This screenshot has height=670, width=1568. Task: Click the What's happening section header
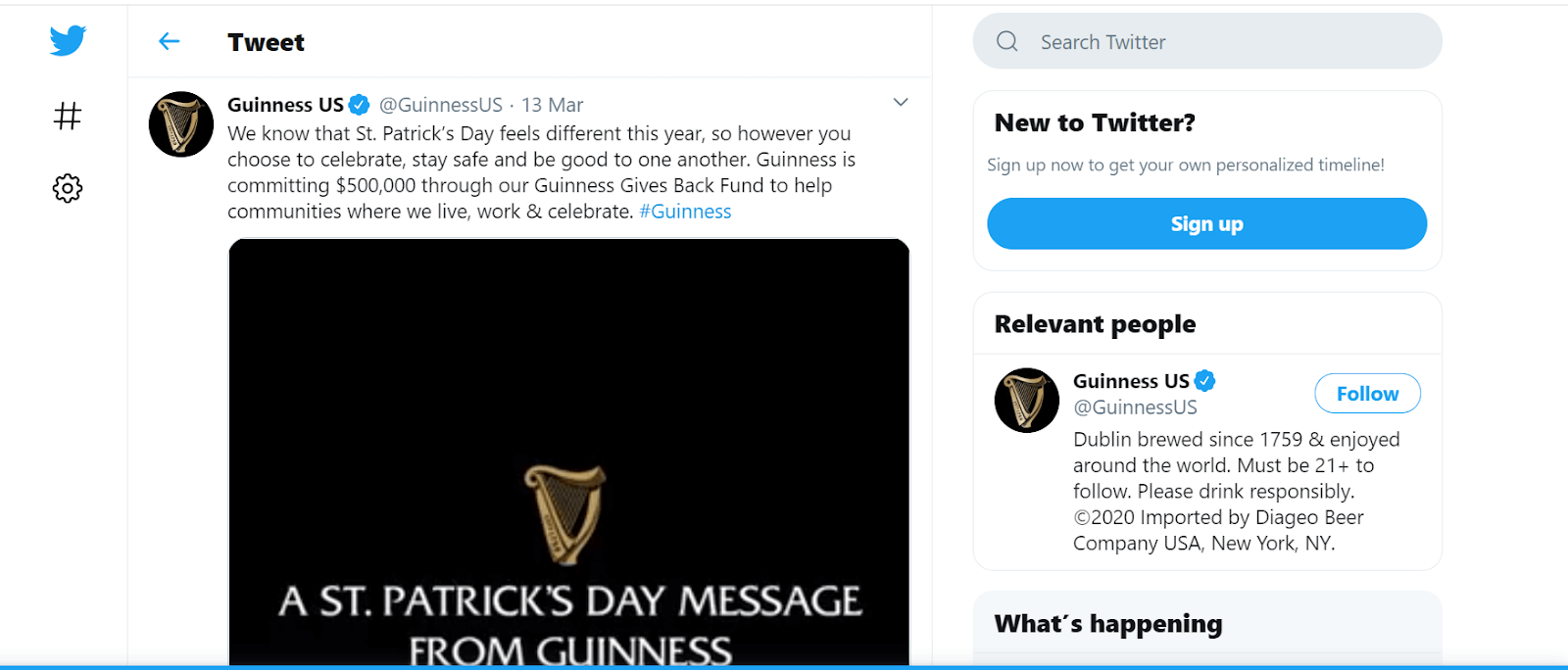click(1107, 623)
